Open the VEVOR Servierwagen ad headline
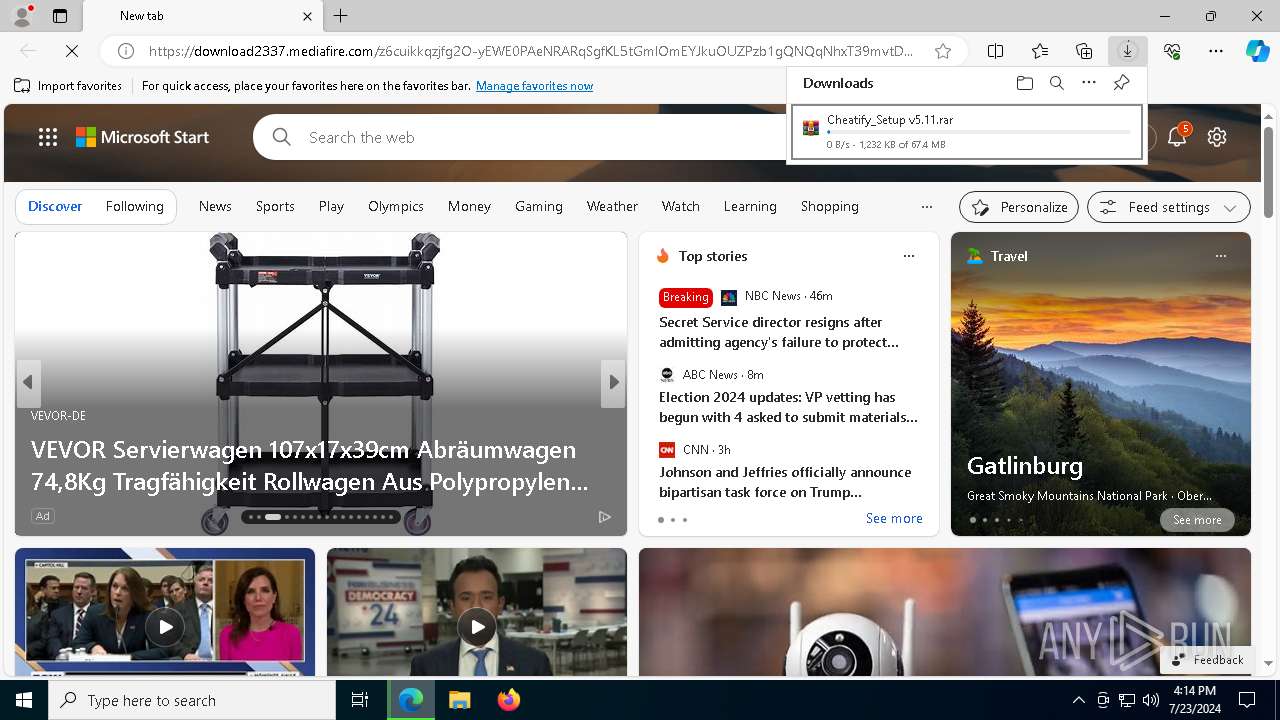This screenshot has width=1280, height=720. [x=309, y=466]
